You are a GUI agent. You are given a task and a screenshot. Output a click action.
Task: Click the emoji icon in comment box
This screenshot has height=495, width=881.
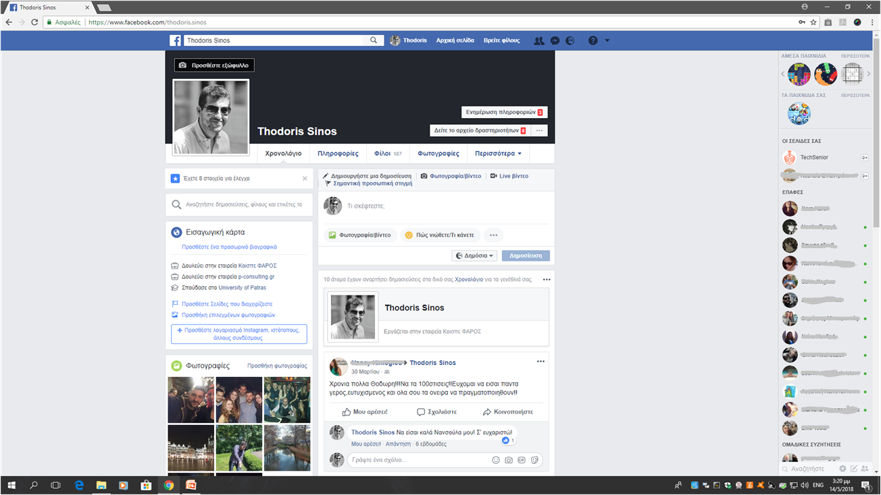496,460
